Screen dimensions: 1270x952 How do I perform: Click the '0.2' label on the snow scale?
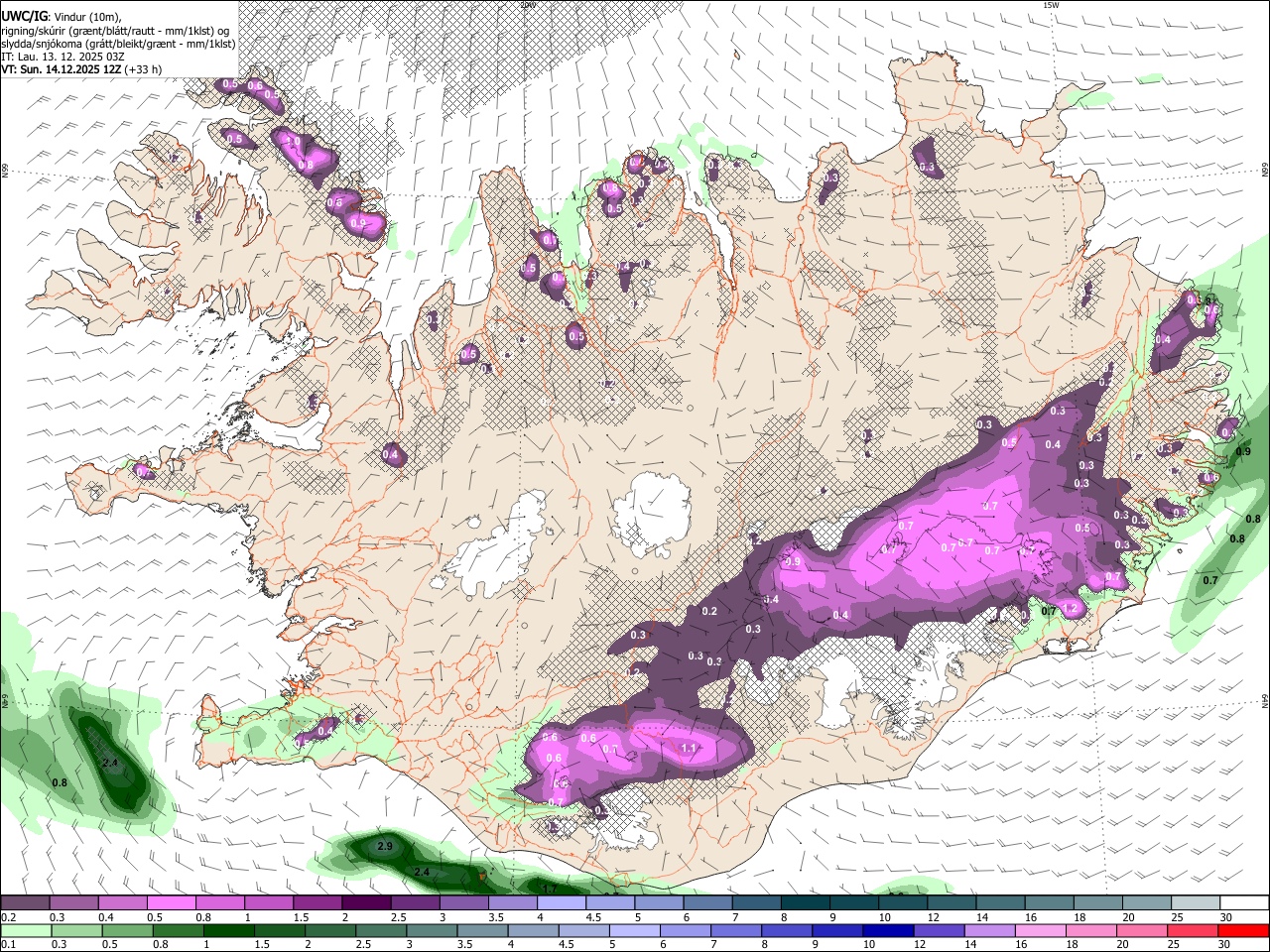[8, 917]
